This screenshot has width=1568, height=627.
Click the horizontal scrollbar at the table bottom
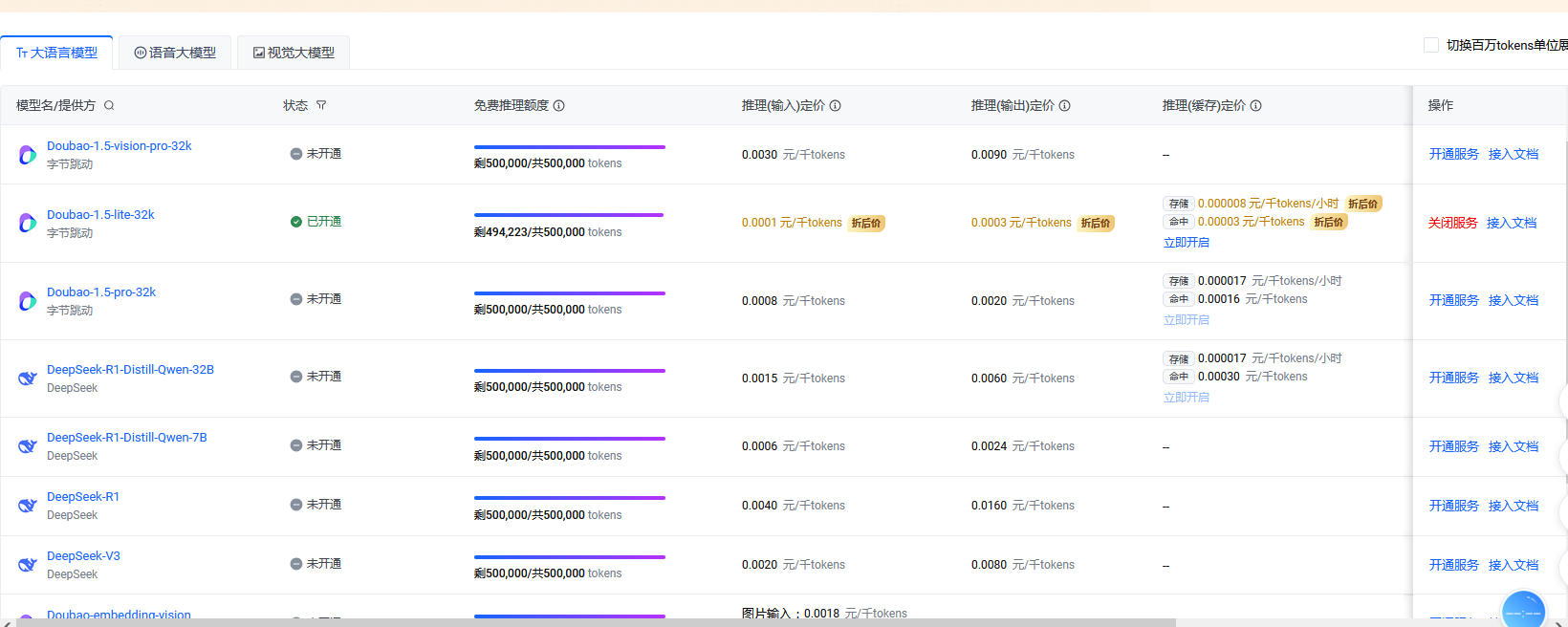tap(597, 622)
